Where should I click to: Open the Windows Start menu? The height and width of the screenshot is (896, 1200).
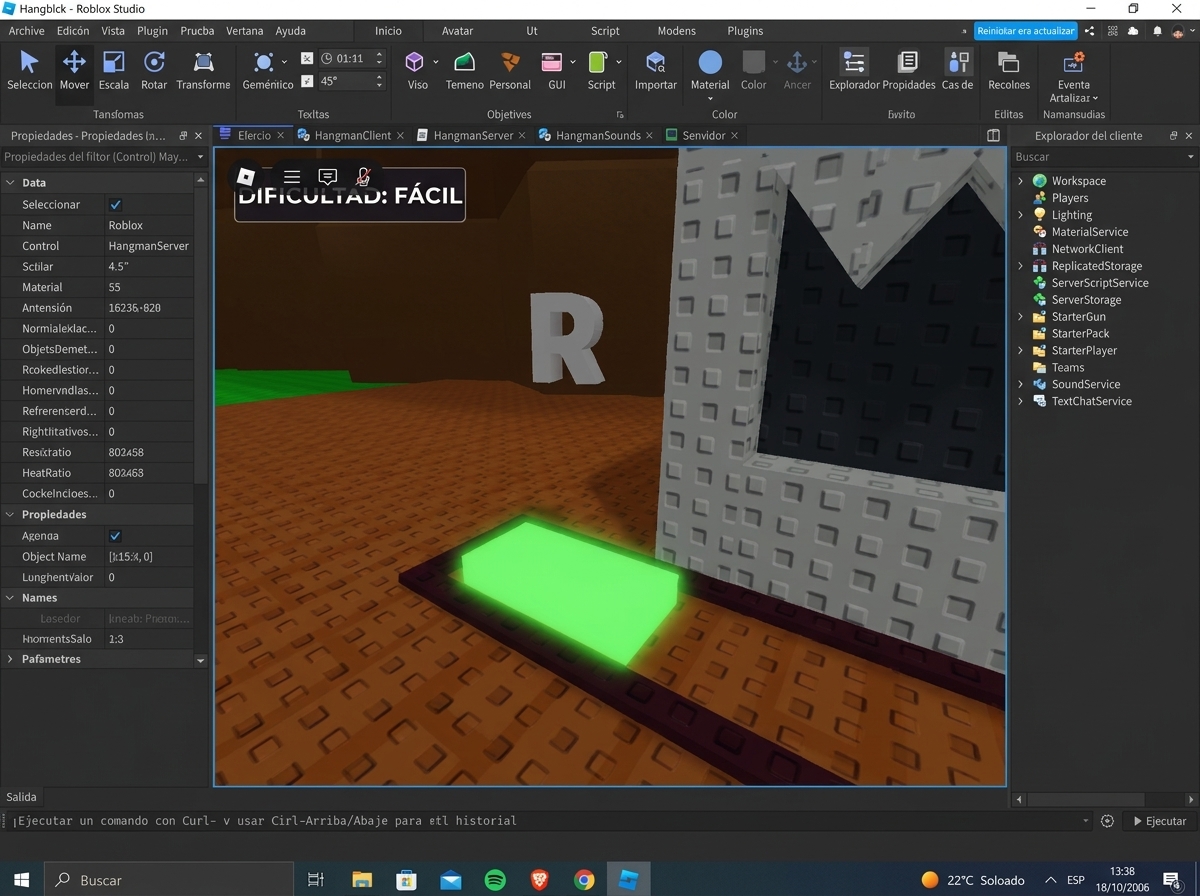[21, 880]
